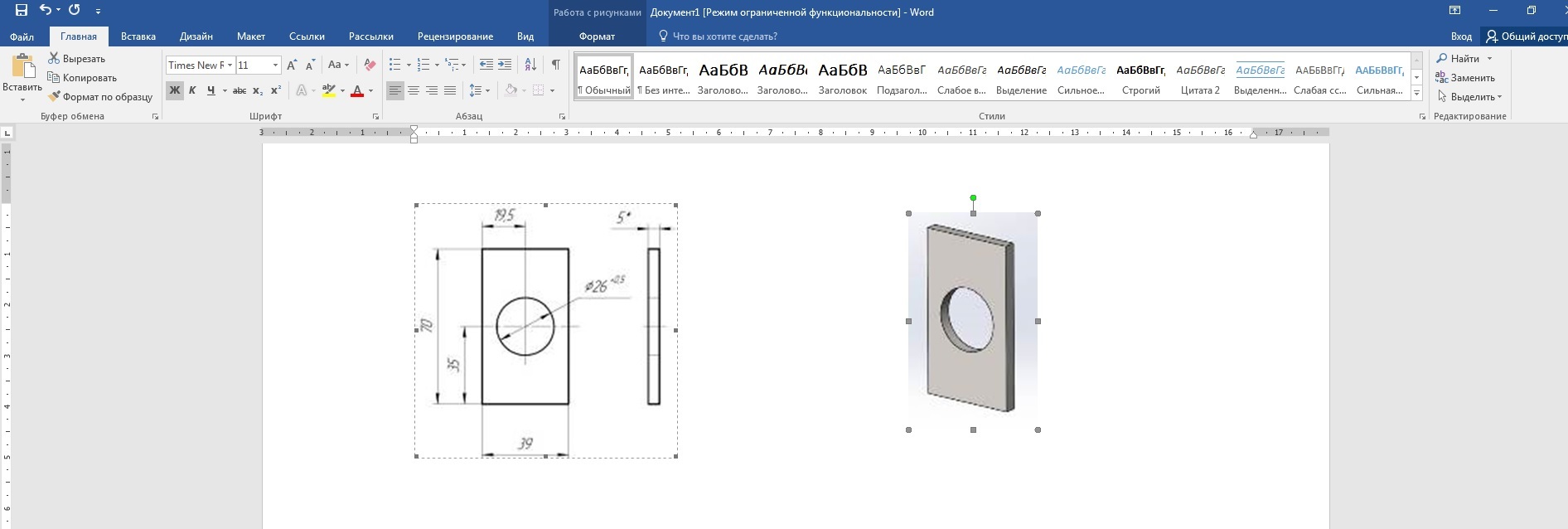Select the 3D plate picture
Viewport: 1568px width, 529px height.
[x=973, y=321]
